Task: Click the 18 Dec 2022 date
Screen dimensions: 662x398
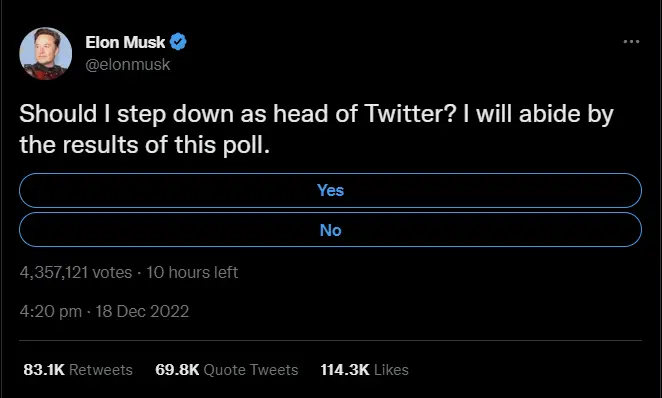Action: pos(142,311)
